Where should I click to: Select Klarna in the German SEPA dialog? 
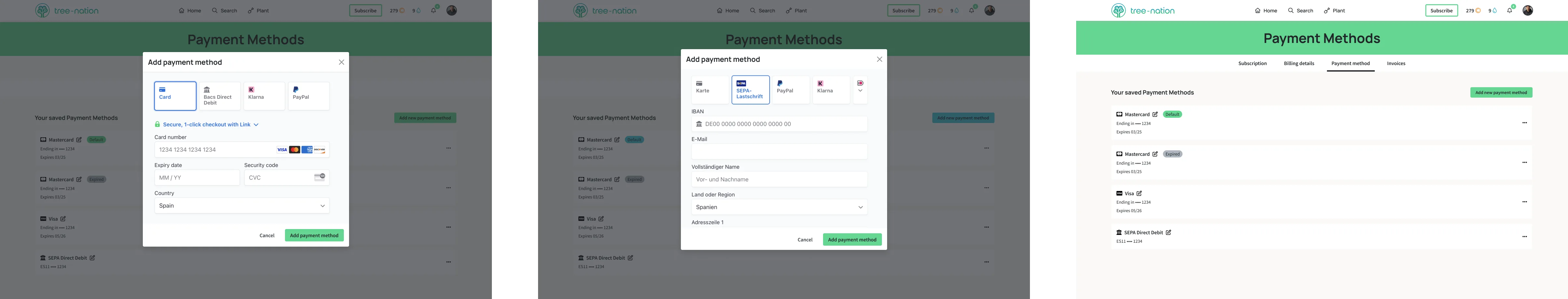831,90
